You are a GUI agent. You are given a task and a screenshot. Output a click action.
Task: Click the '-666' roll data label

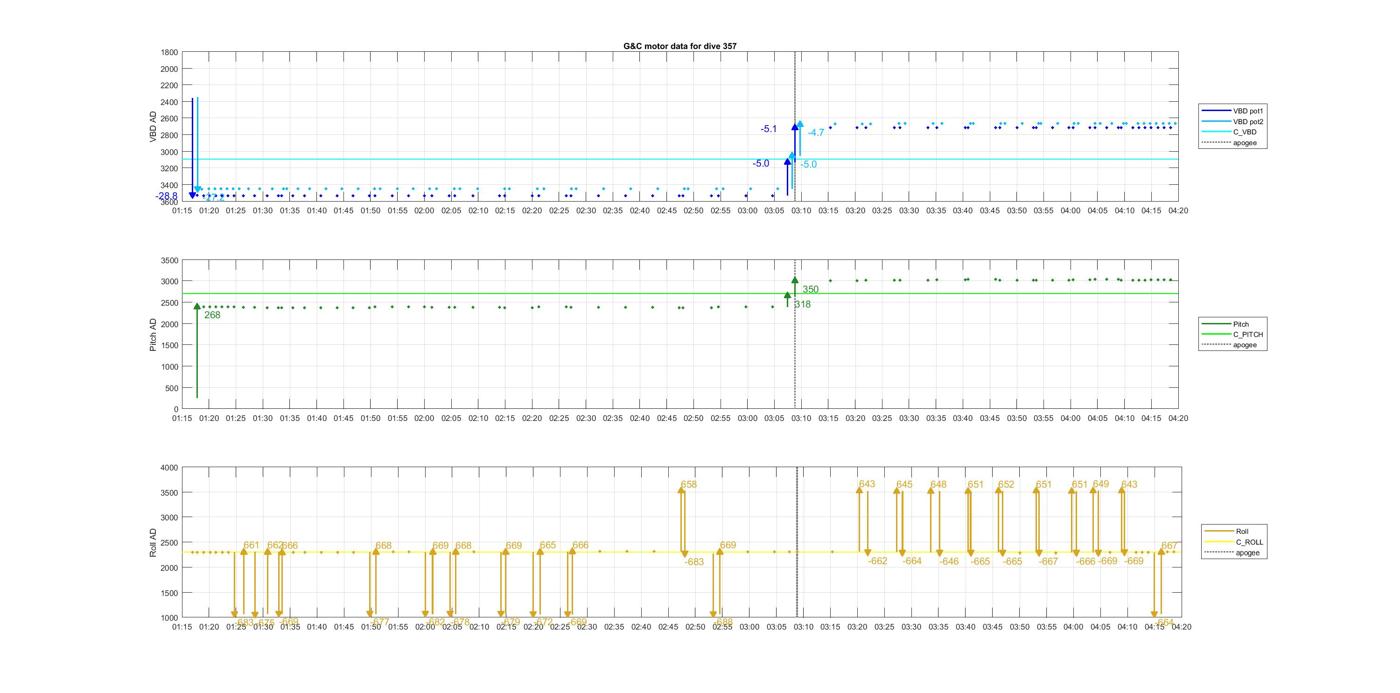point(1085,561)
